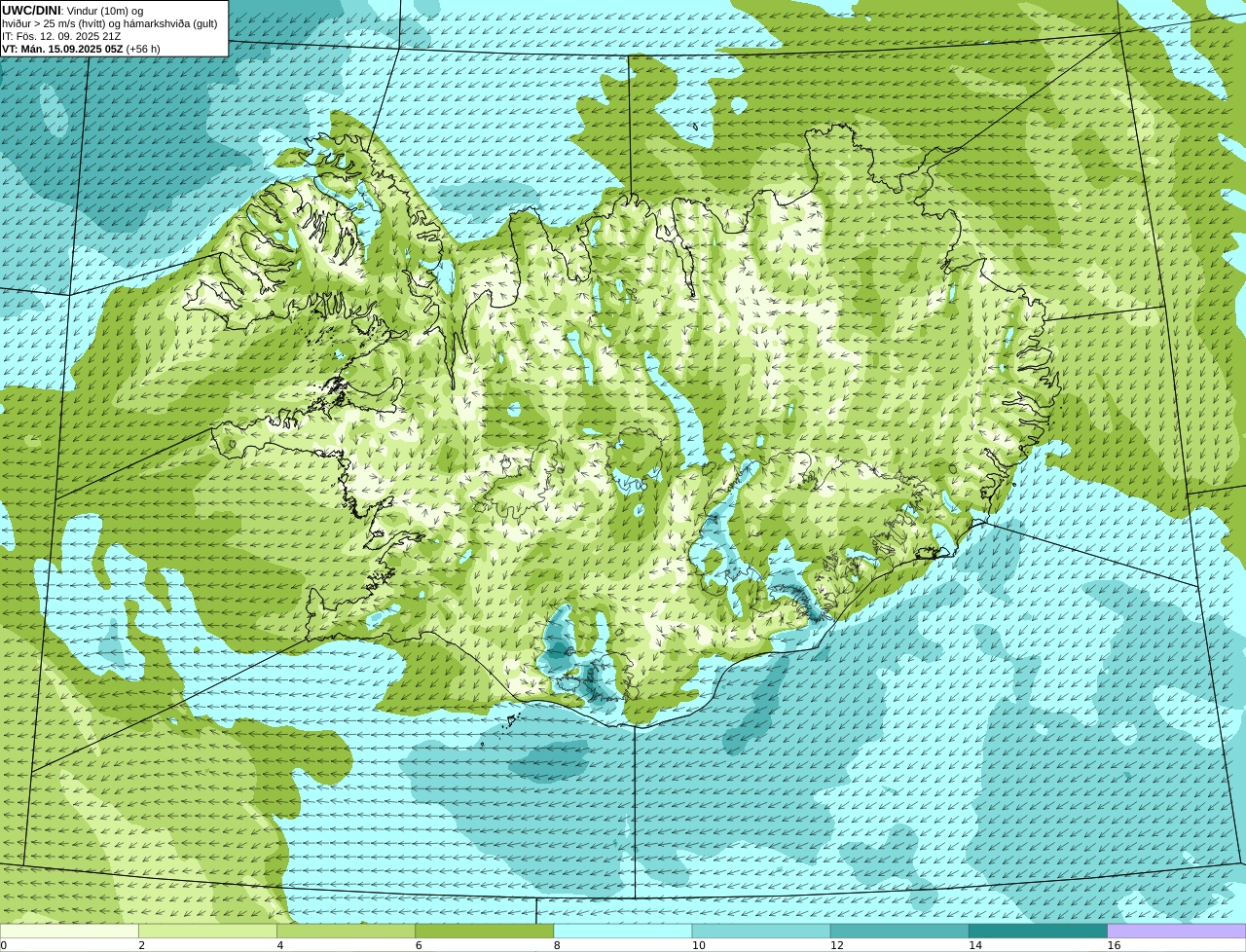The height and width of the screenshot is (952, 1246).
Task: Click the legend scale label '6'
Action: pos(419,945)
